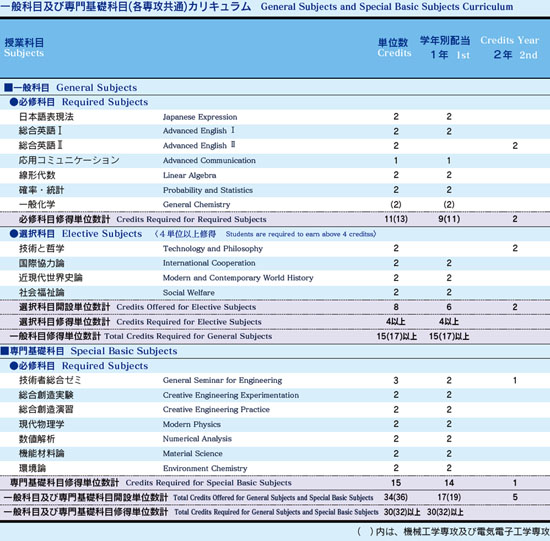This screenshot has width=550, height=541.
Task: Click 'Creative Engineering Experimentation' text
Action: (x=231, y=395)
